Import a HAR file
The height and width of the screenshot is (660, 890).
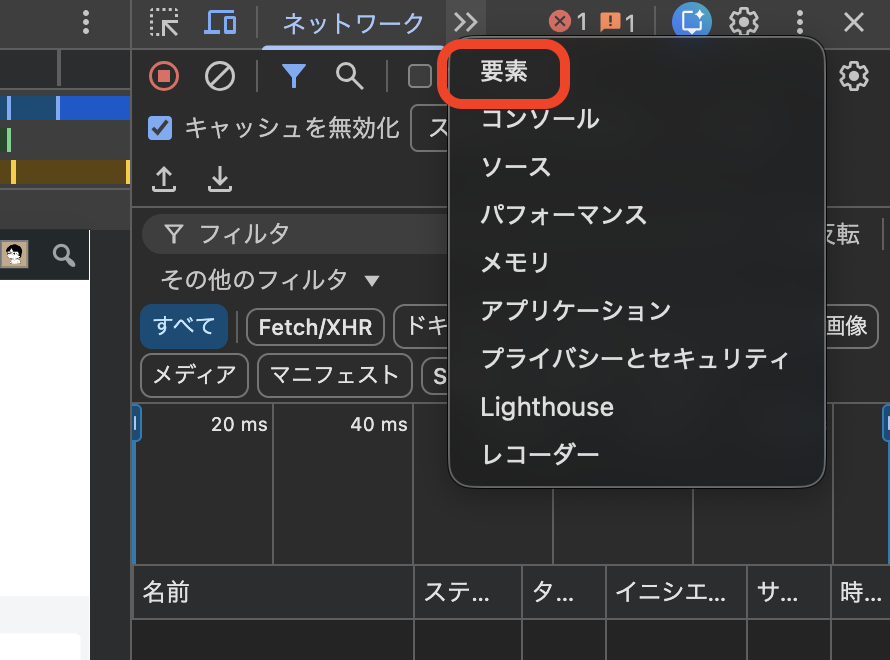tap(163, 180)
